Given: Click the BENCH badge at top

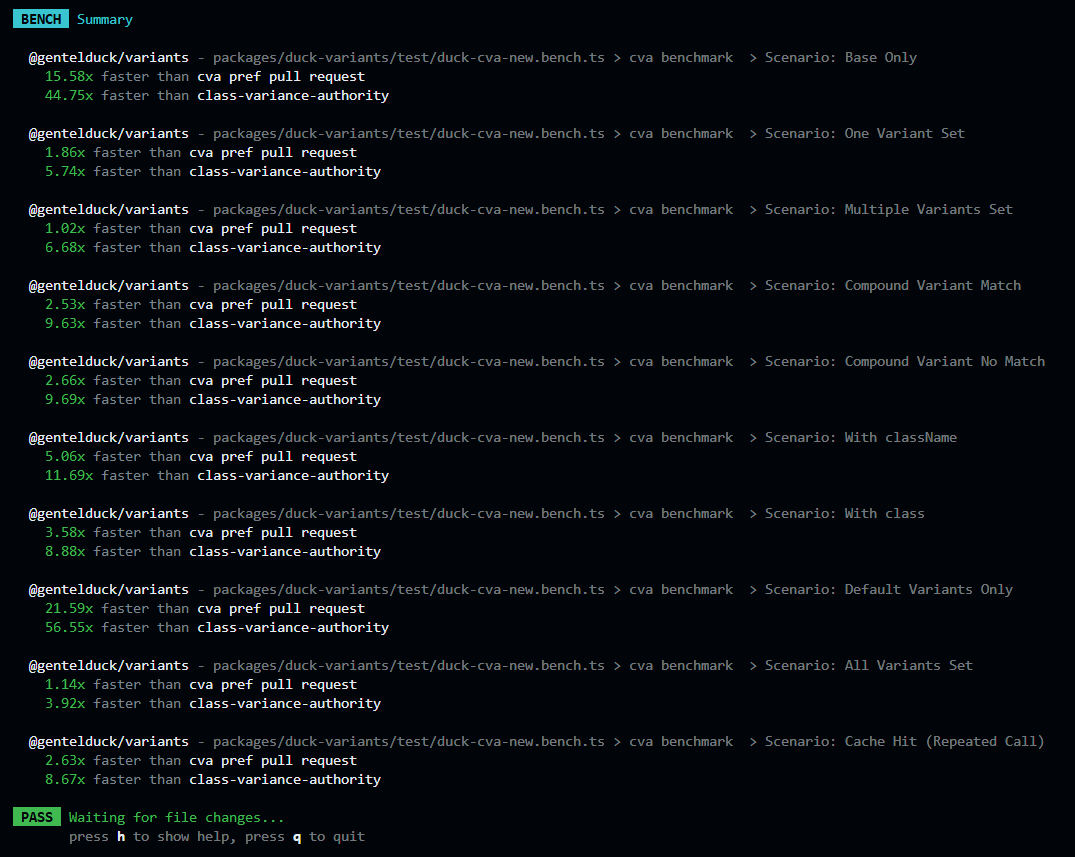Looking at the screenshot, I should point(40,19).
